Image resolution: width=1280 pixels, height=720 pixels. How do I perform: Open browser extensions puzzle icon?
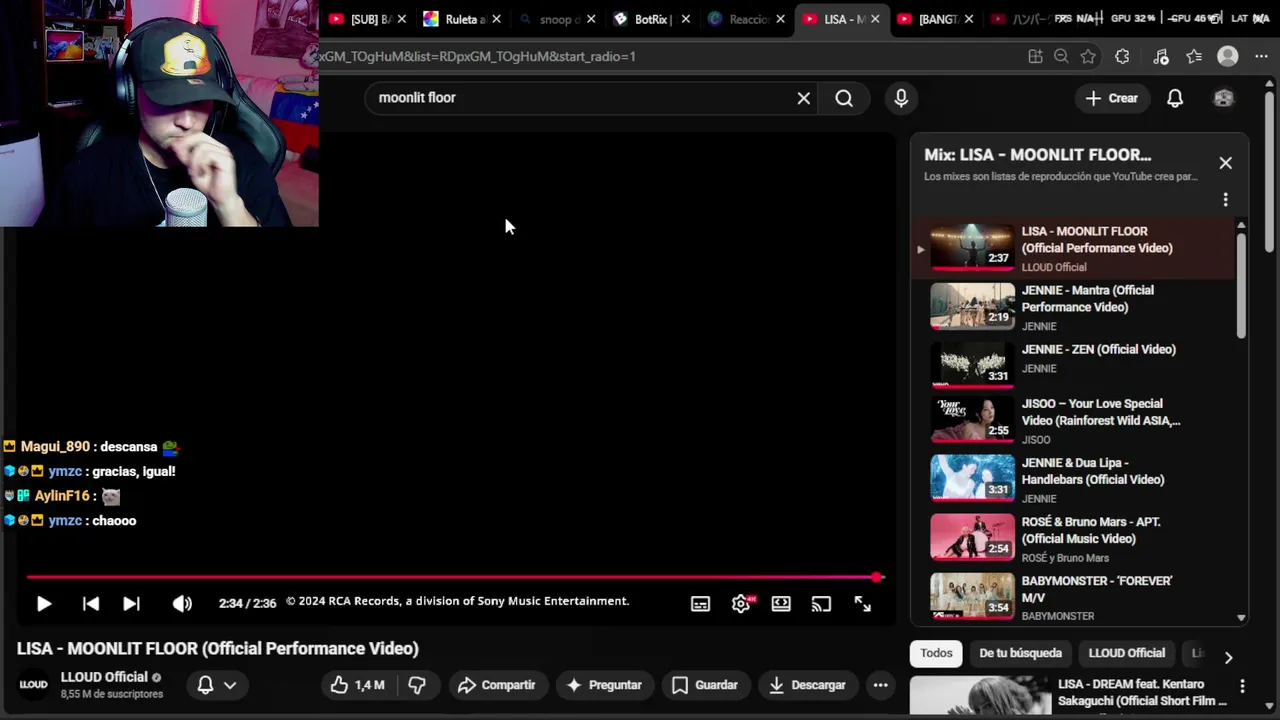pos(1122,57)
